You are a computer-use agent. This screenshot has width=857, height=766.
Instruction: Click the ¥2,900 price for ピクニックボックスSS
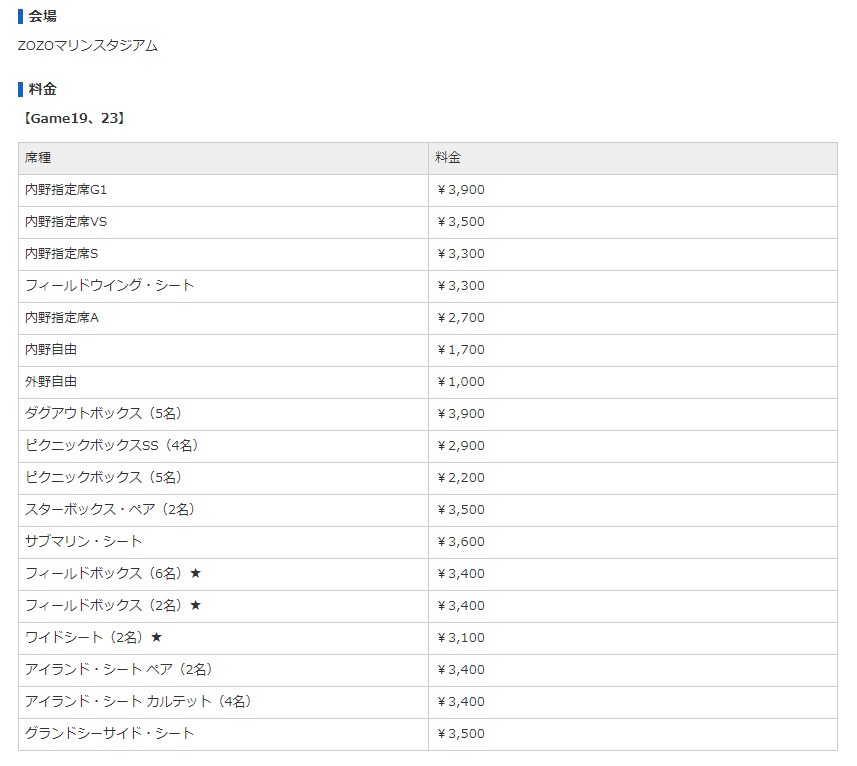(460, 446)
